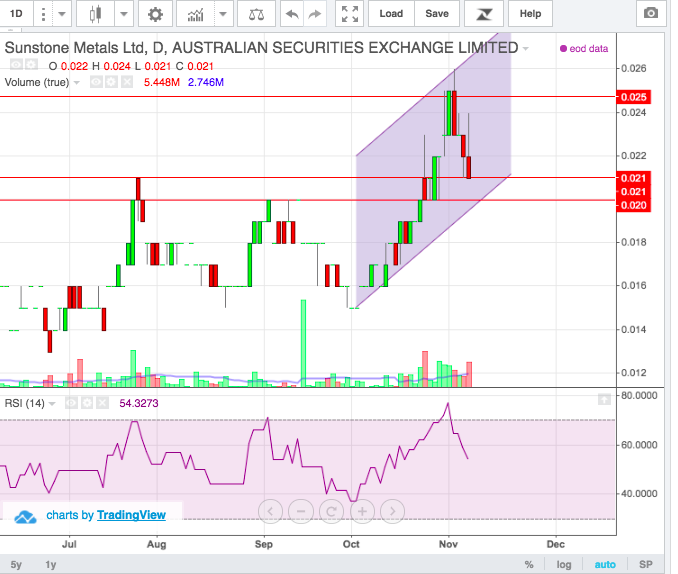Screen dimensions: 678x574
Task: Expand Volume (true) legend dropdown
Action: pos(77,82)
